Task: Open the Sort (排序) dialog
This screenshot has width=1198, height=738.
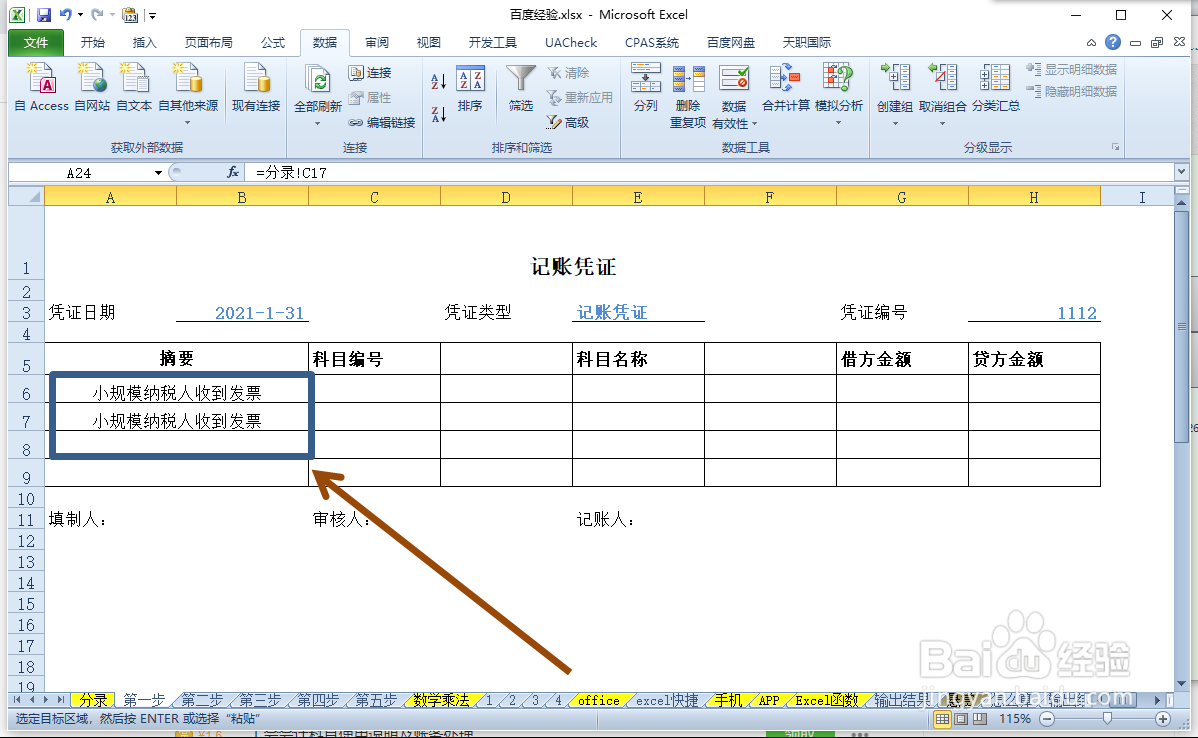Action: coord(470,89)
